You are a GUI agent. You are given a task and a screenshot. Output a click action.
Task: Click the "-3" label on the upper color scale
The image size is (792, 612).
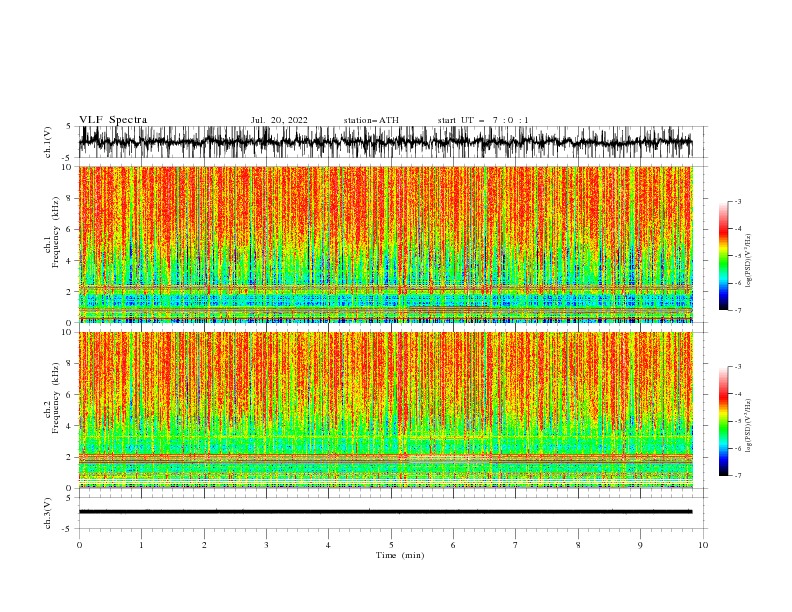(738, 201)
